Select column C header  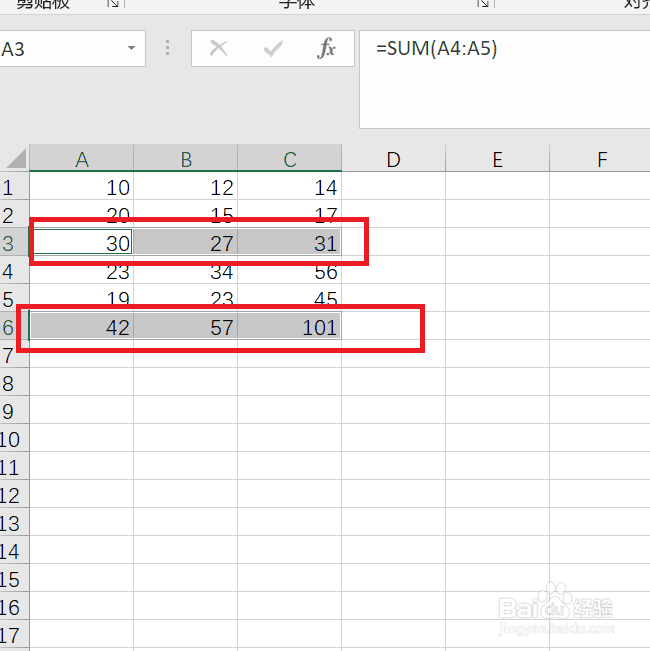pos(290,158)
